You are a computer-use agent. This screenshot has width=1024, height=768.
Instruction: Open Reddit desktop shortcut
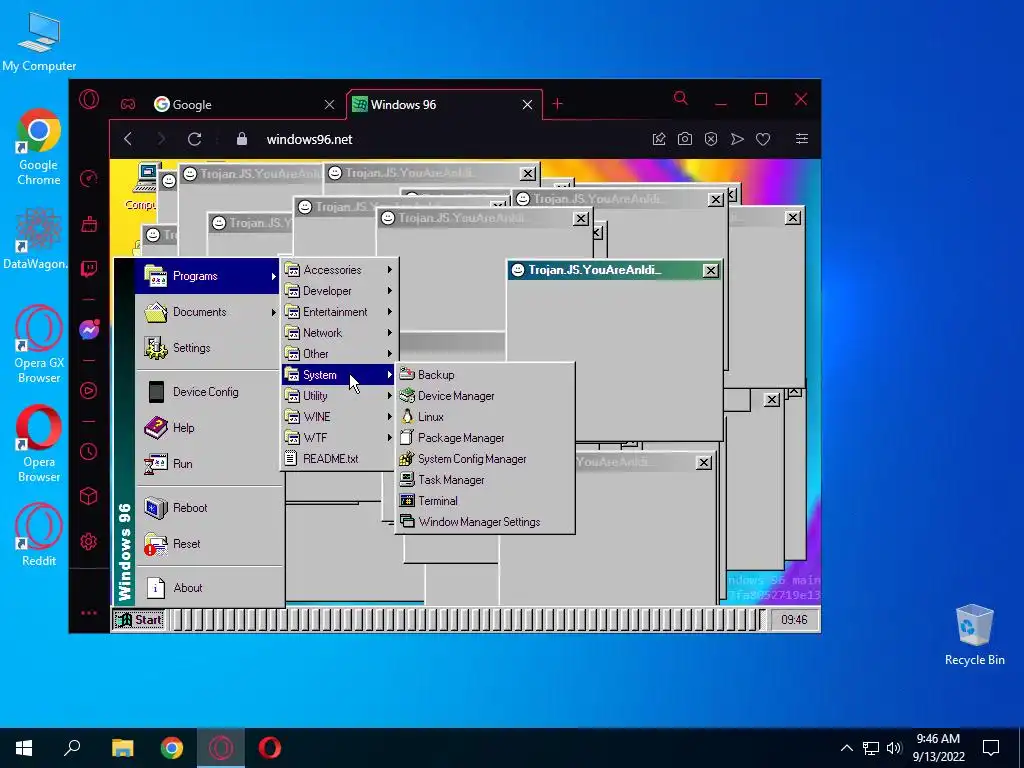[x=39, y=535]
